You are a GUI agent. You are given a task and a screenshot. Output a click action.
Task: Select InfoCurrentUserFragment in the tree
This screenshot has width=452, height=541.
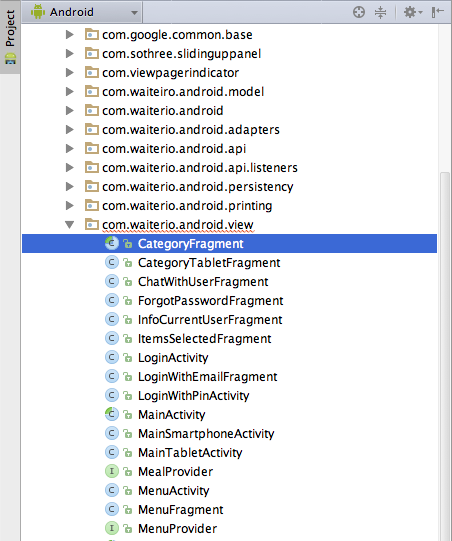210,320
